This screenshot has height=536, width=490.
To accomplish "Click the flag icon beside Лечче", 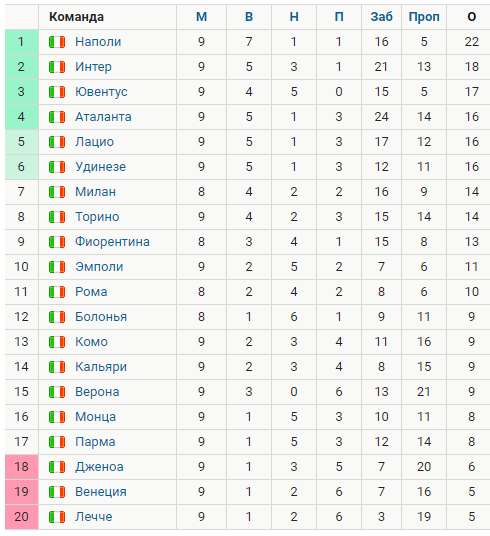I will (x=57, y=517).
